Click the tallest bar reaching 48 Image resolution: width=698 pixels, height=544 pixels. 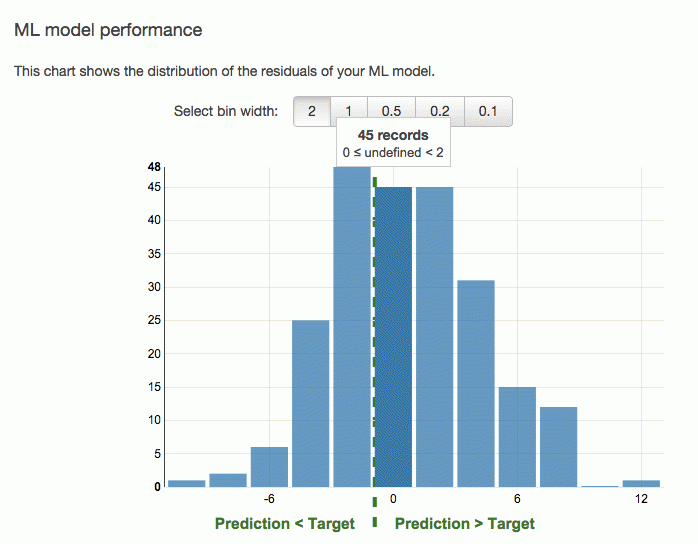[x=352, y=327]
